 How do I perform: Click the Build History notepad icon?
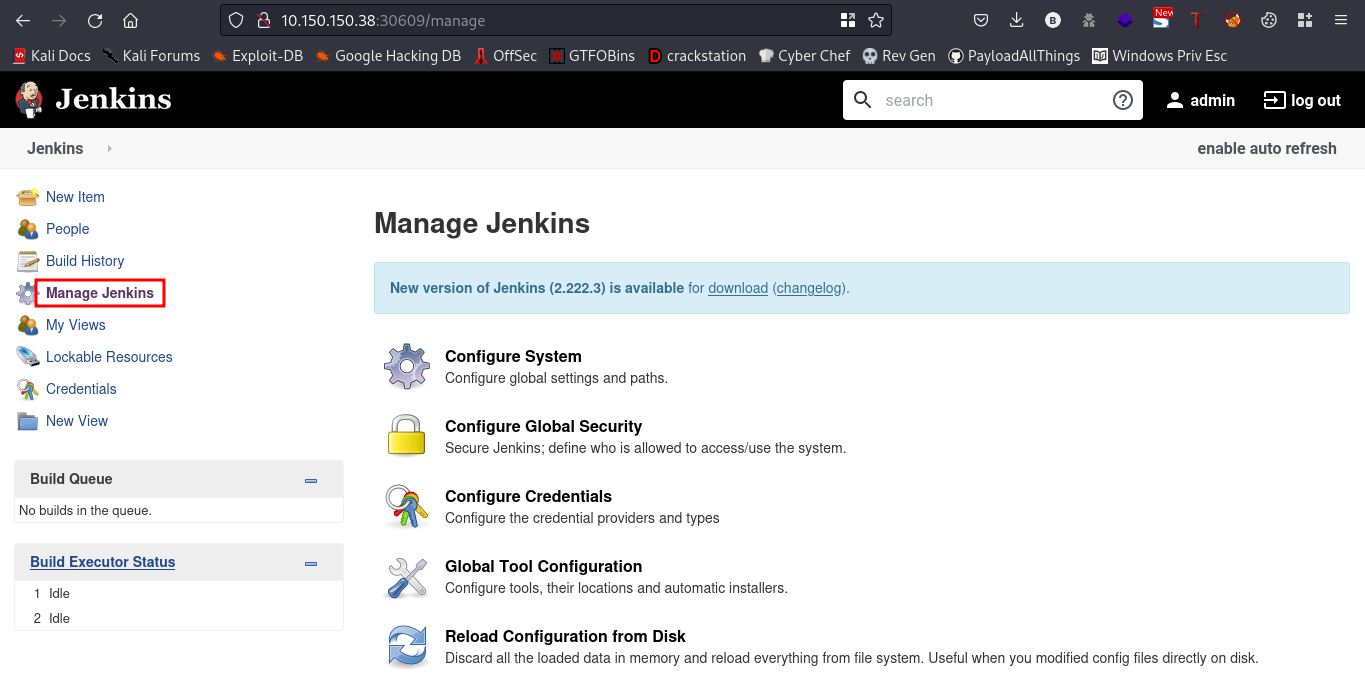[x=28, y=261]
